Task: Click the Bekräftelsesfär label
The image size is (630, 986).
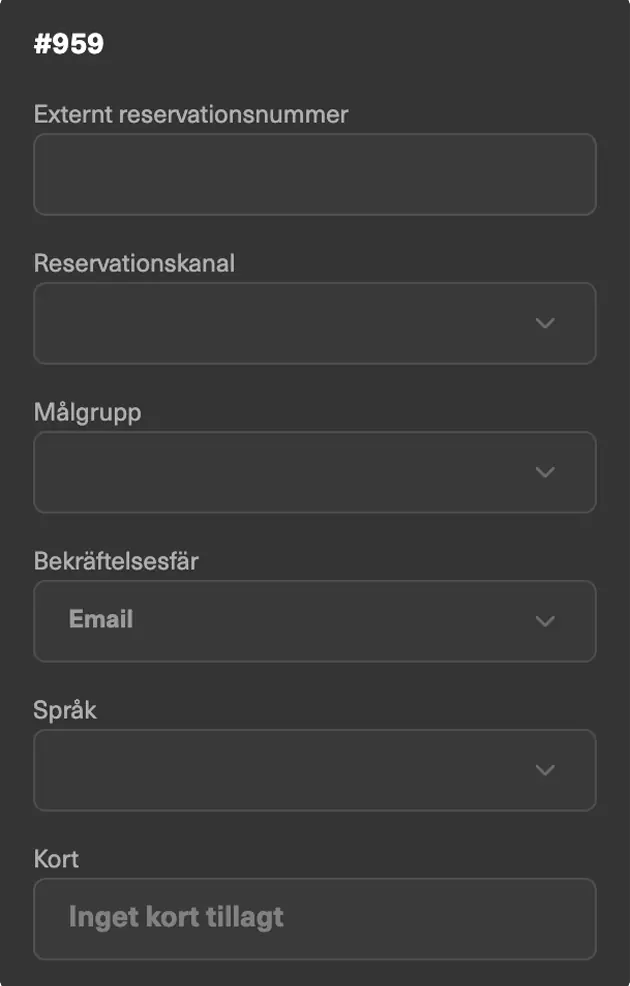Action: [116, 561]
